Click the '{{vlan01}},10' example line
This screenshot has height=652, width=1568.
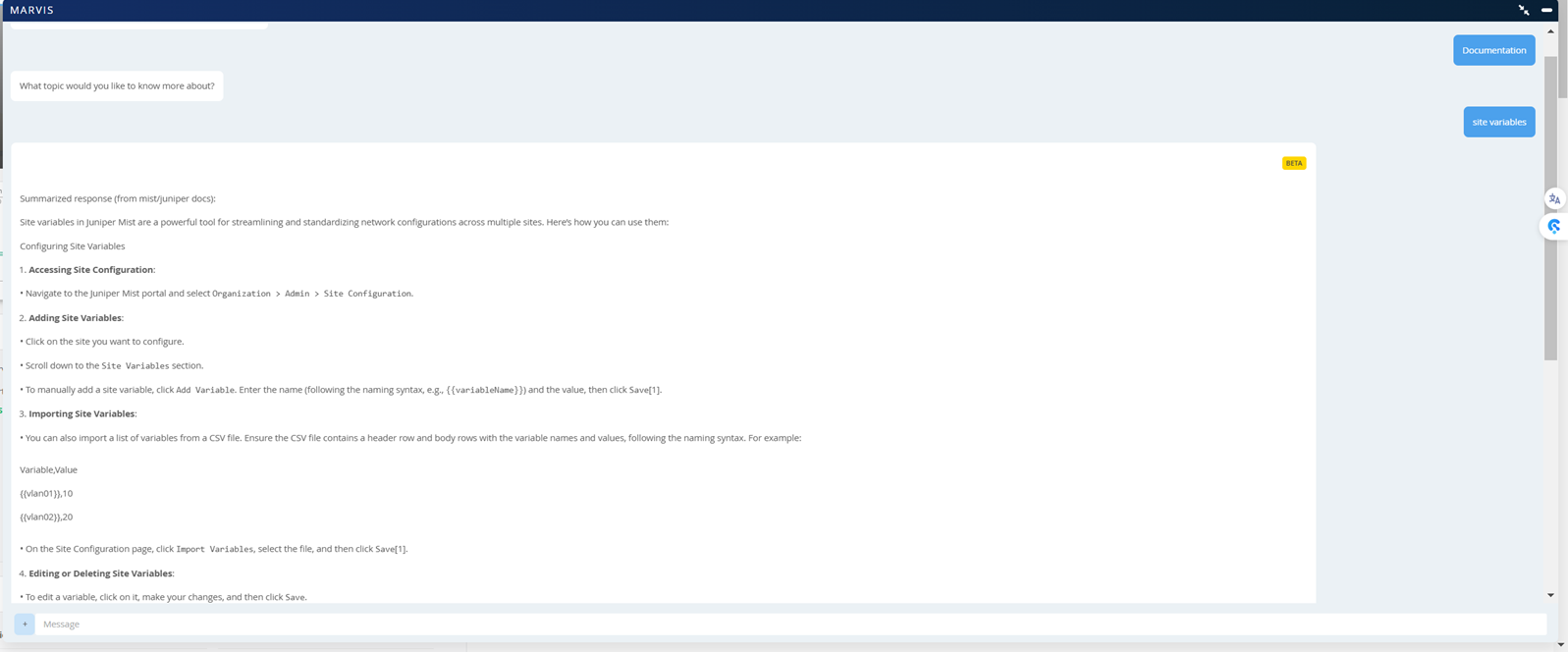point(46,493)
